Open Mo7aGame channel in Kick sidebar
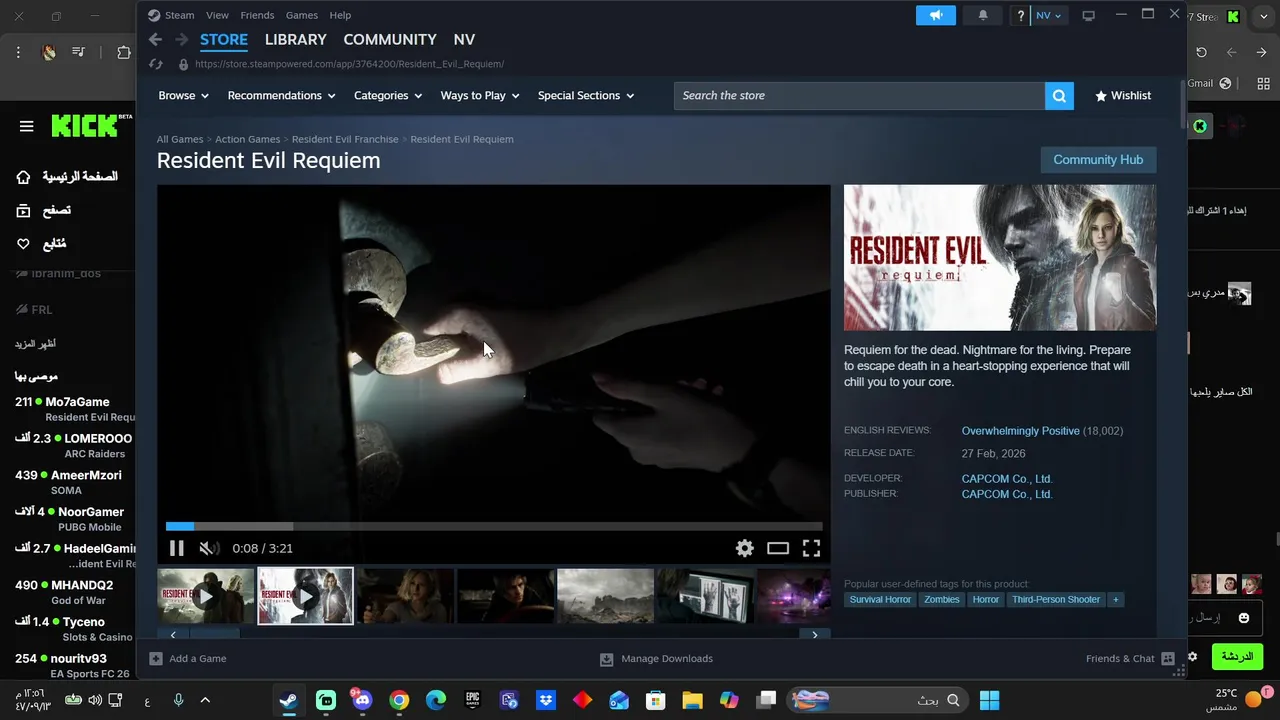1280x720 pixels. point(75,409)
